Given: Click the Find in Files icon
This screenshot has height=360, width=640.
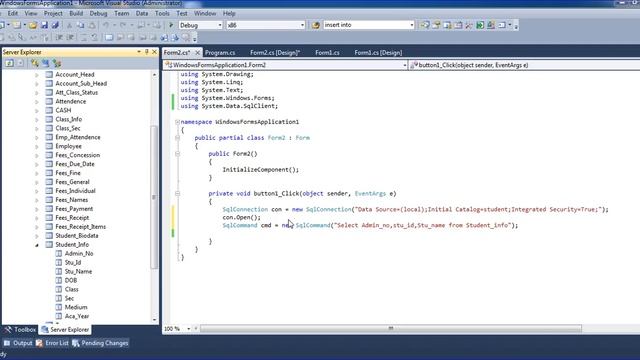Looking at the screenshot, I should click(316, 25).
